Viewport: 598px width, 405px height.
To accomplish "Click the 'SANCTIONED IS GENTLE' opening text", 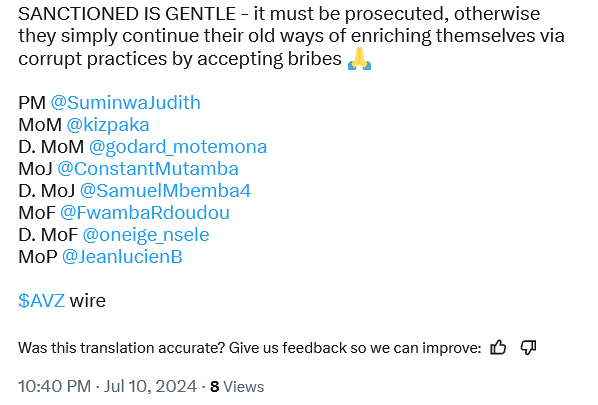I will click(x=127, y=14).
